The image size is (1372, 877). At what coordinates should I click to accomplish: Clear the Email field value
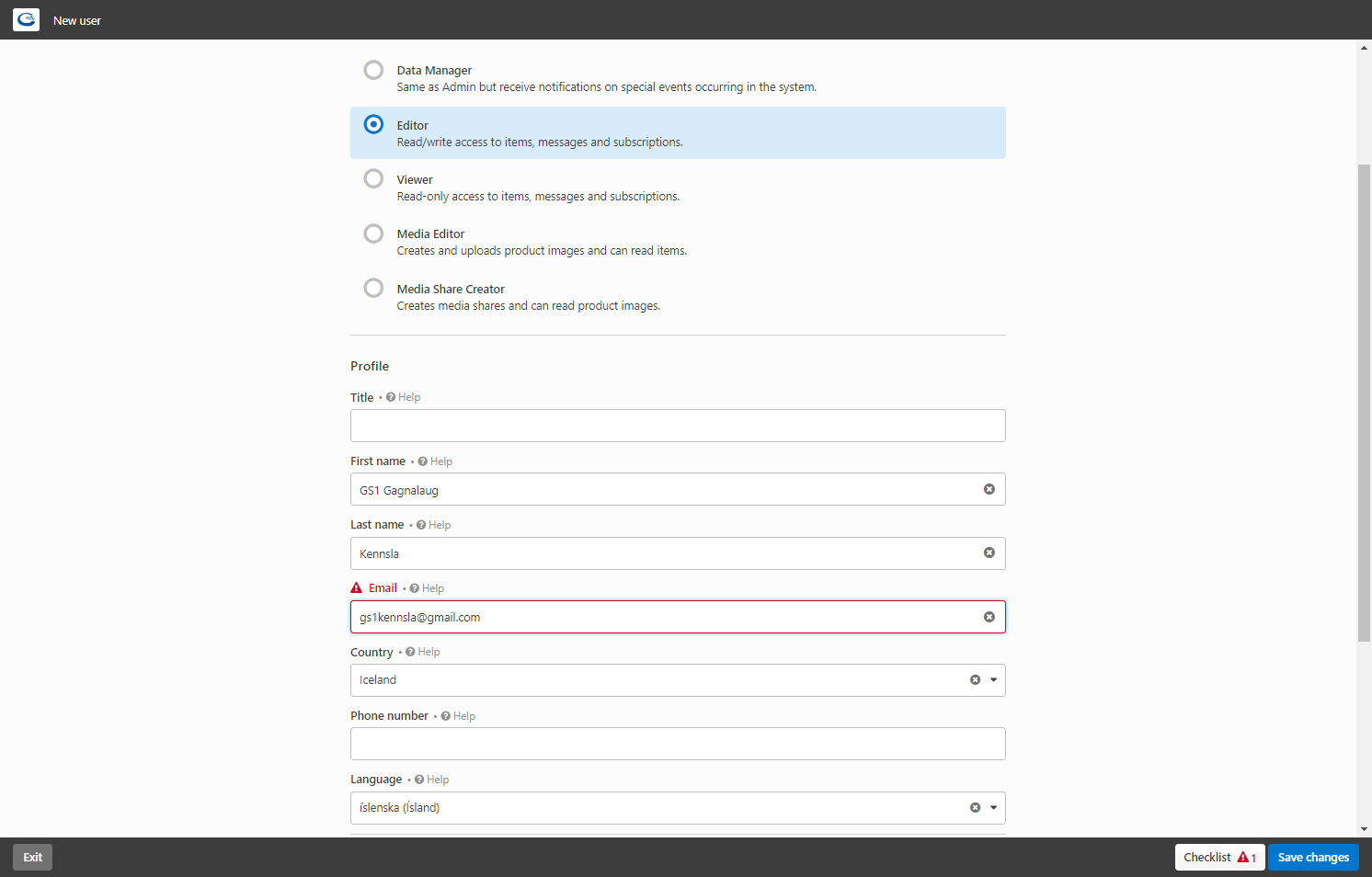click(x=989, y=617)
